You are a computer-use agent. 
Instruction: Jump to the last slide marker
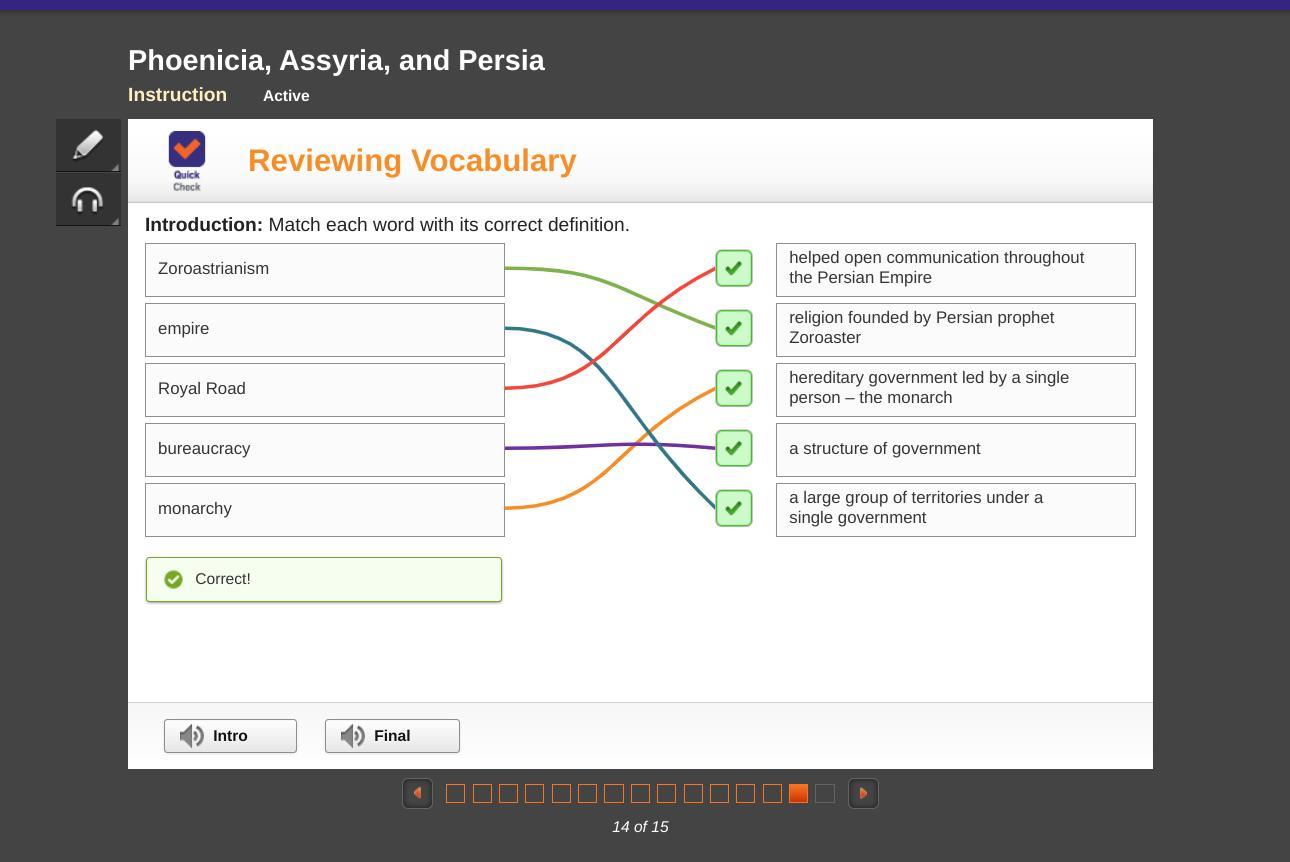point(825,793)
